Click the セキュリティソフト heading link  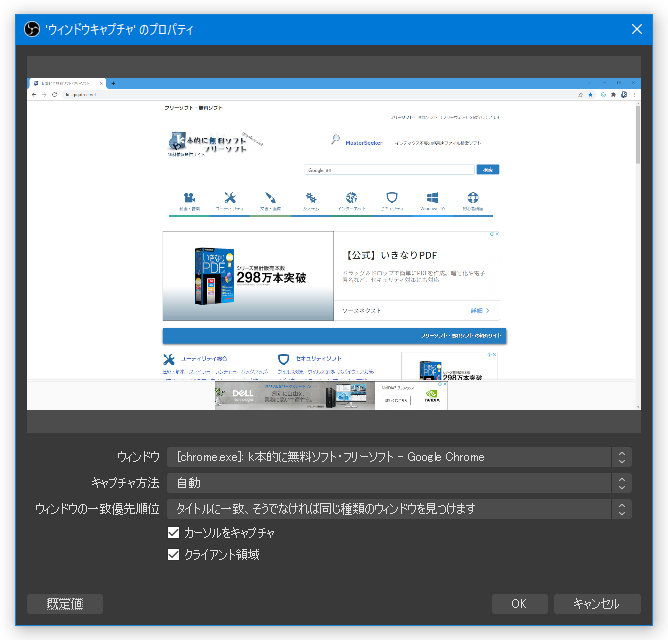coord(319,358)
